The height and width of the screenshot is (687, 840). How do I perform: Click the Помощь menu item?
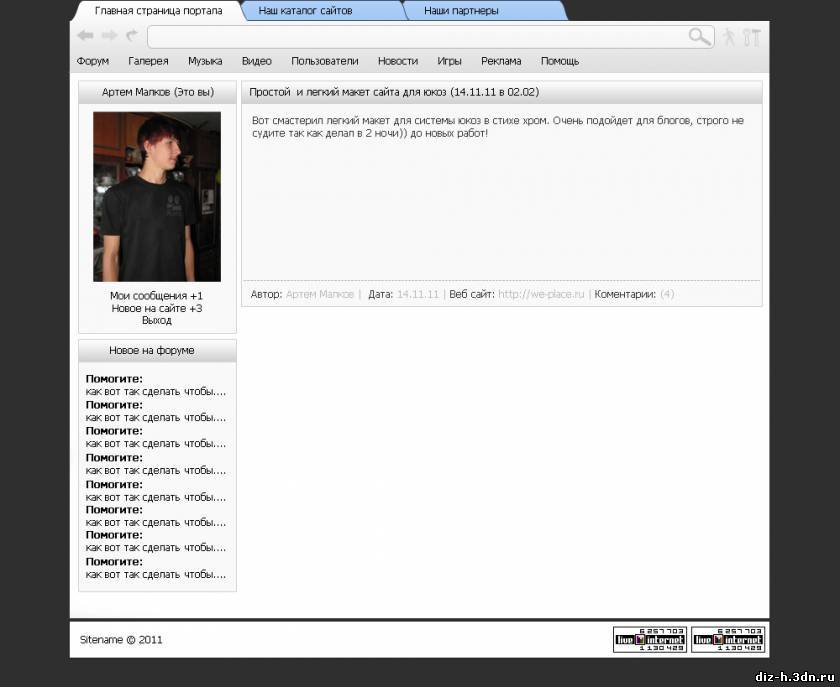[560, 61]
